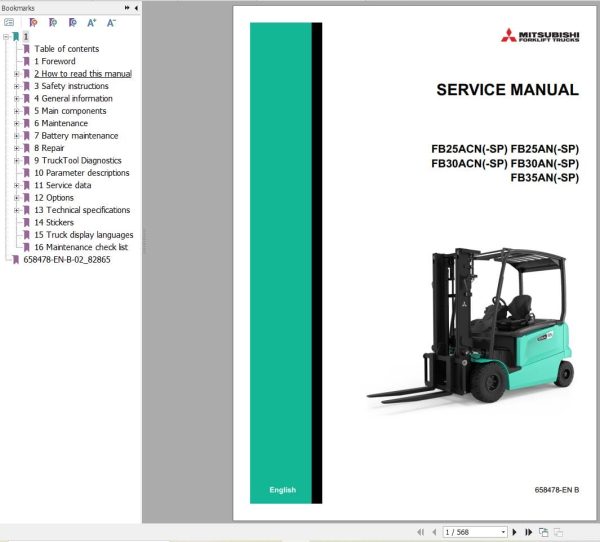Click the FB35AN(-SP) model text
Image resolution: width=600 pixels, height=542 pixels.
[545, 178]
